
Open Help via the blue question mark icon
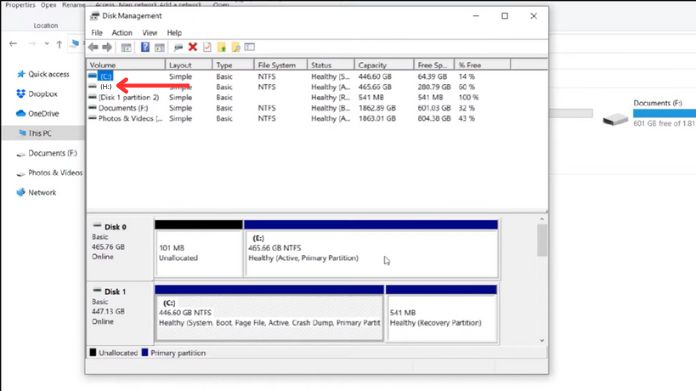point(145,47)
